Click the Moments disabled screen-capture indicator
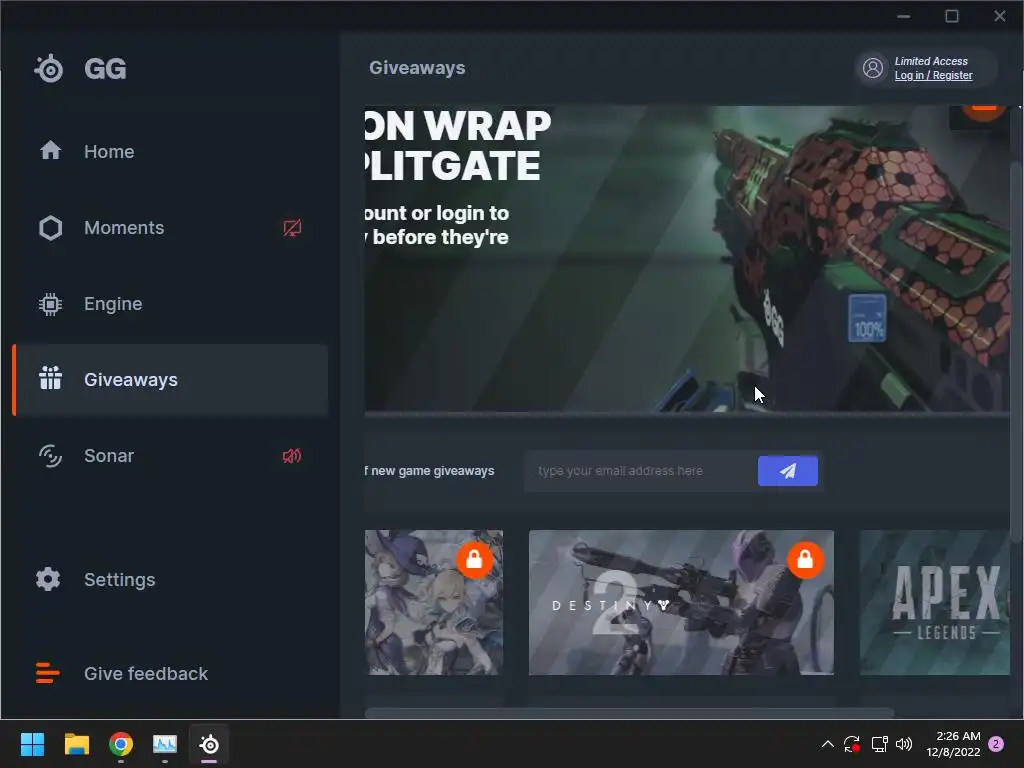The width and height of the screenshot is (1024, 768). pyautogui.click(x=292, y=228)
